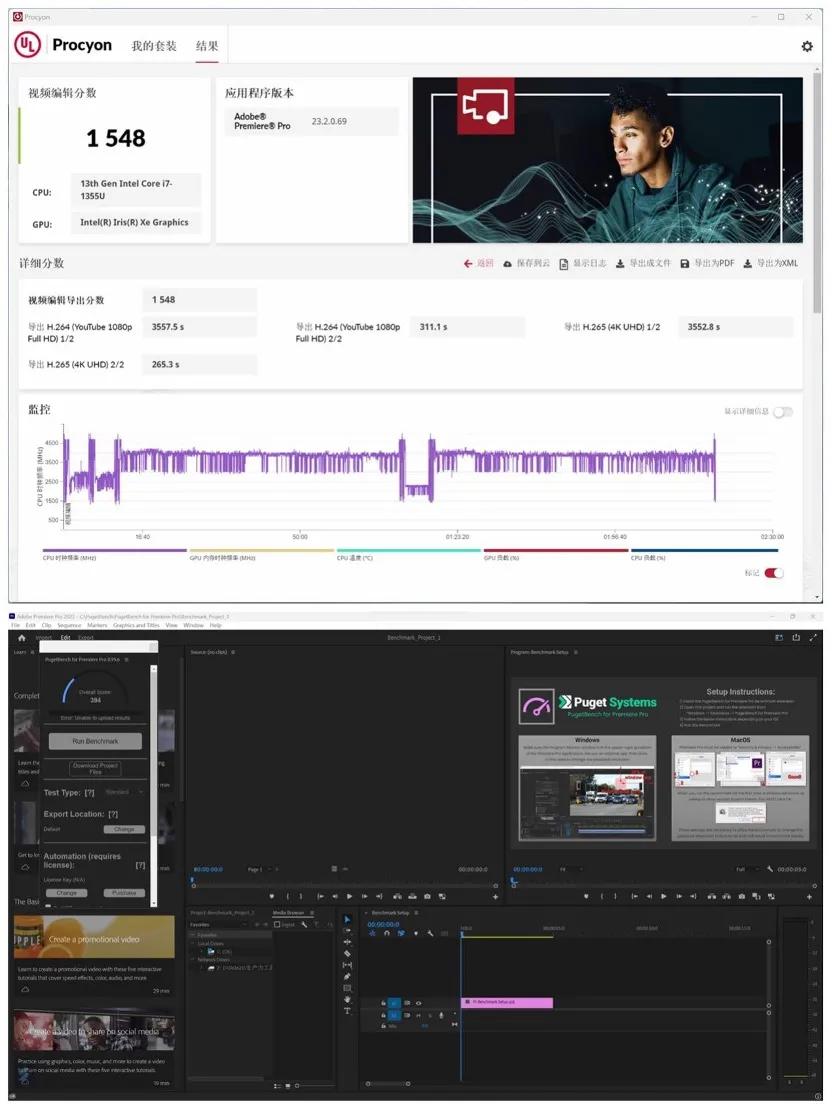Select the Selection tool in the timeline toolbar
This screenshot has width=832, height=1110.
(347, 919)
